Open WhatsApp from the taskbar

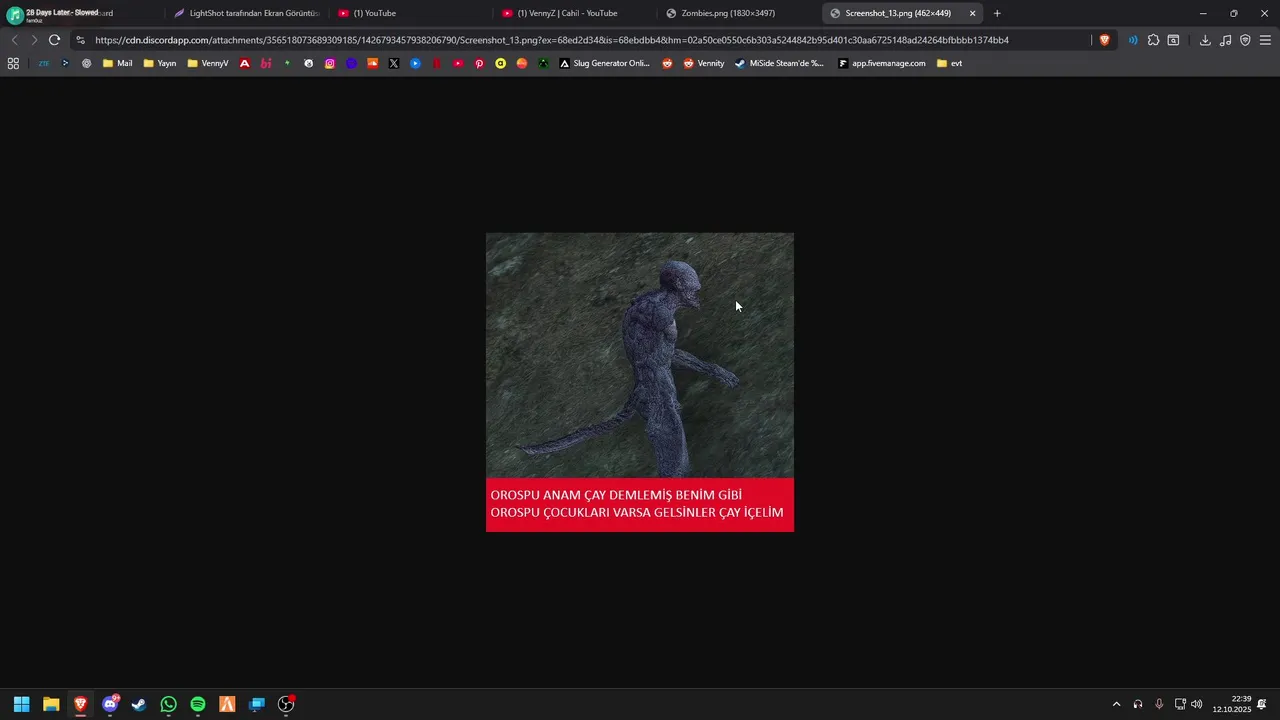coord(168,704)
